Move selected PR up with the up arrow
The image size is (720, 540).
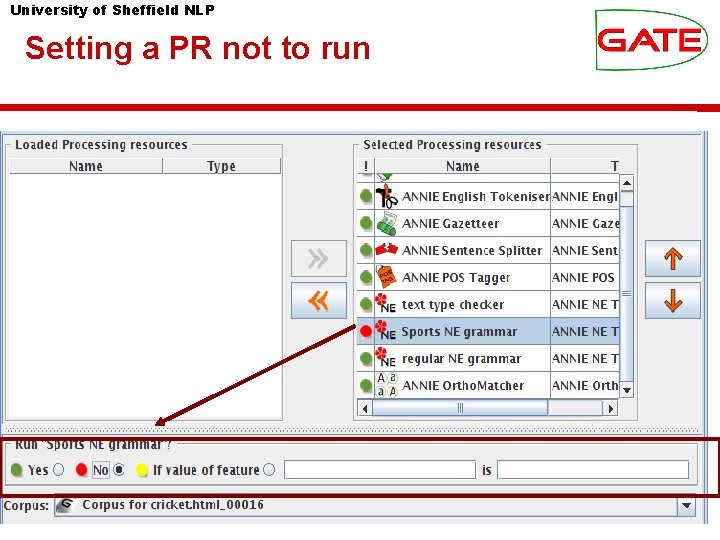pos(673,258)
